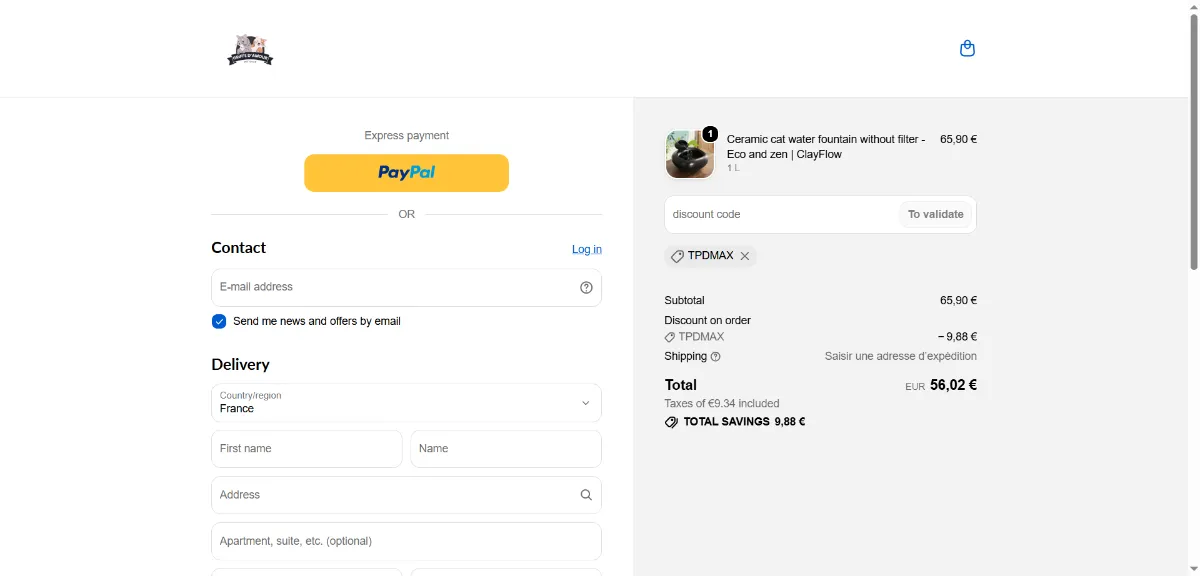Viewport: 1200px width, 576px height.
Task: Click the Contact section heading
Action: pos(239,248)
